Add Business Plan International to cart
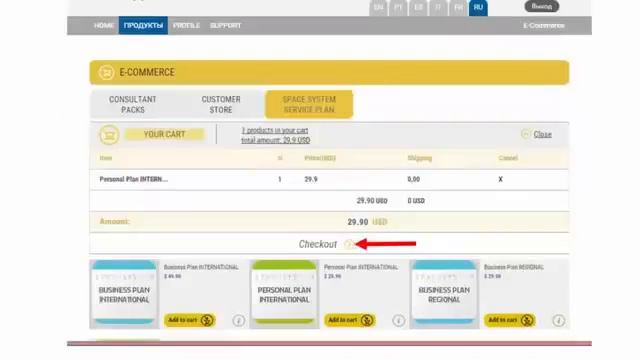The width and height of the screenshot is (640, 360). pyautogui.click(x=190, y=320)
